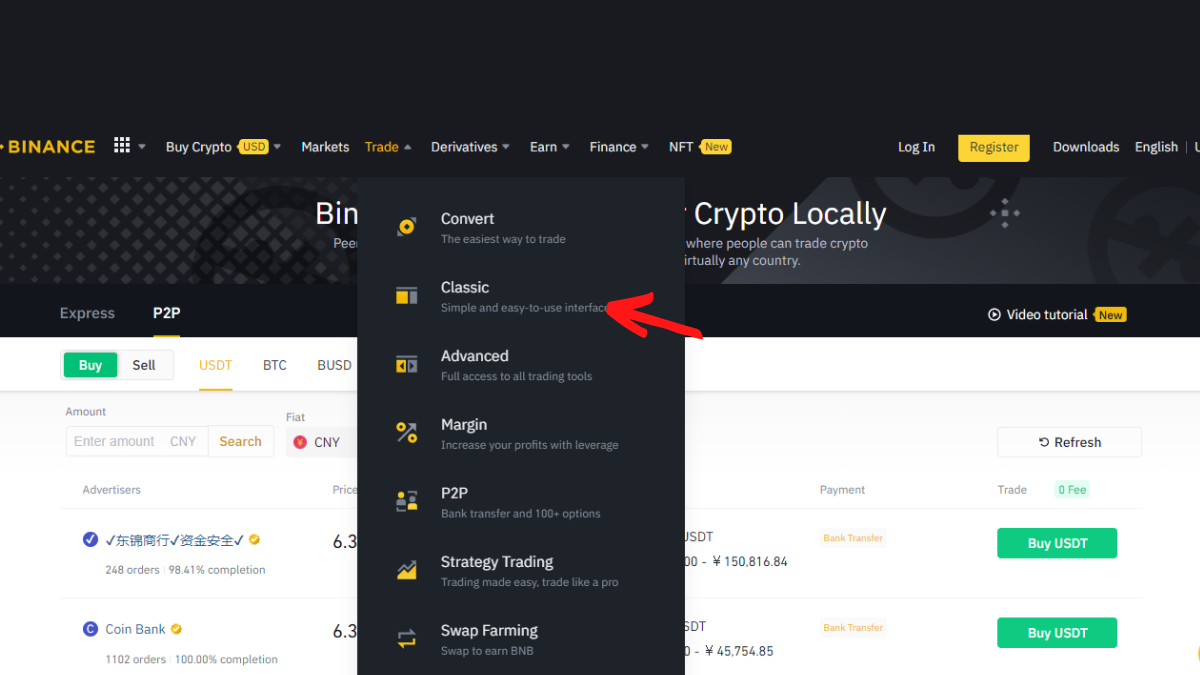The height and width of the screenshot is (675, 1200).
Task: Open the English language selector
Action: click(1156, 147)
